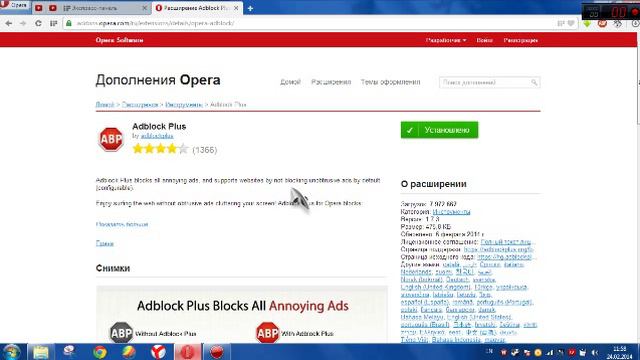Click the Права link under description
The width and height of the screenshot is (640, 360).
click(104, 244)
